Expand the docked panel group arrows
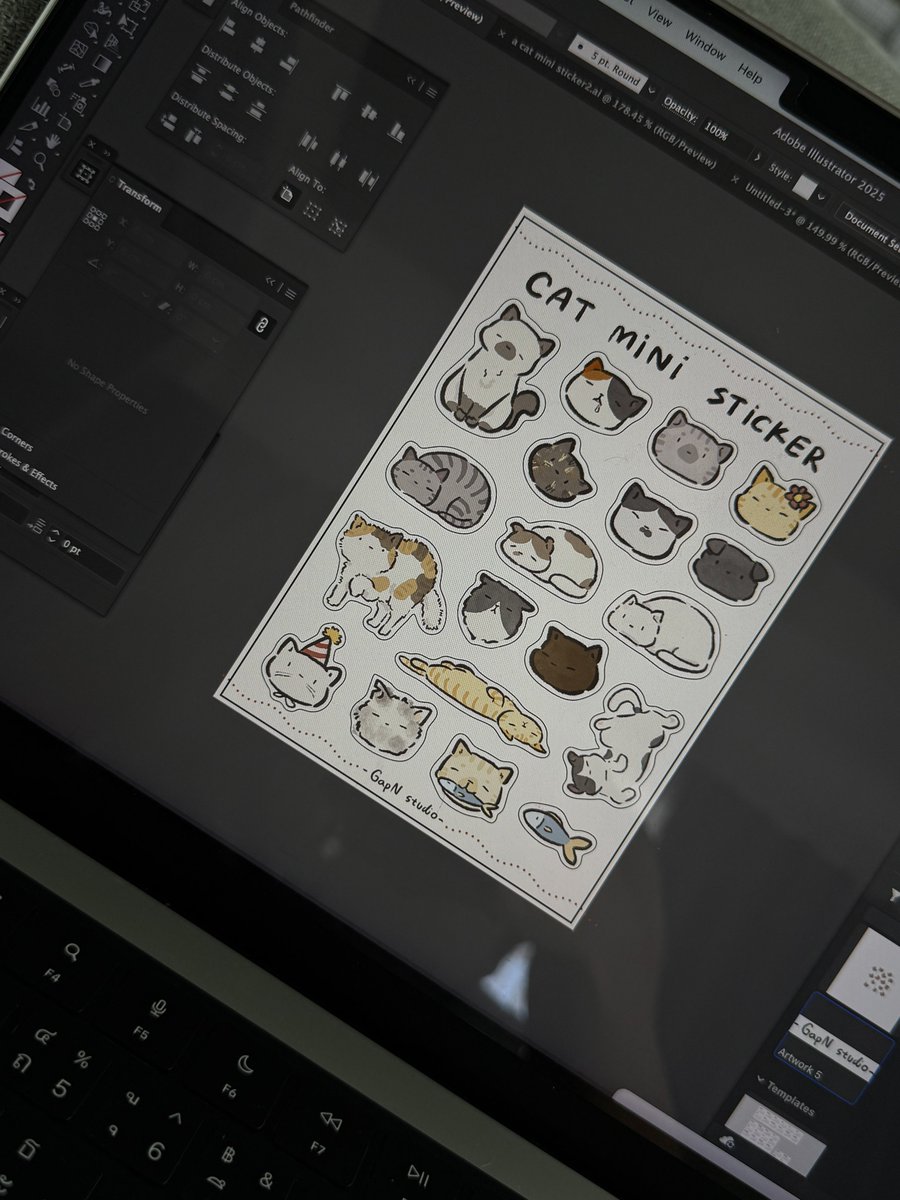Image resolution: width=900 pixels, height=1200 pixels. click(106, 153)
